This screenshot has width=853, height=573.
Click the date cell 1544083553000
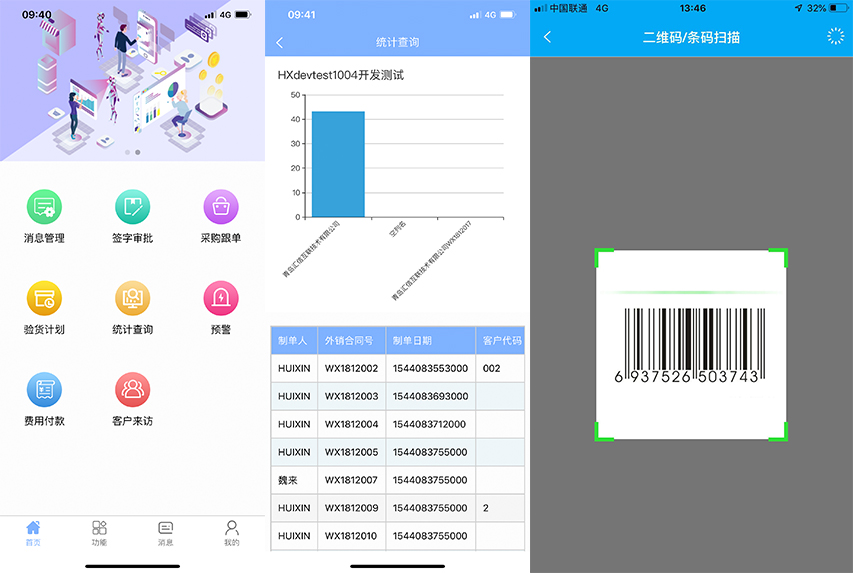click(430, 368)
